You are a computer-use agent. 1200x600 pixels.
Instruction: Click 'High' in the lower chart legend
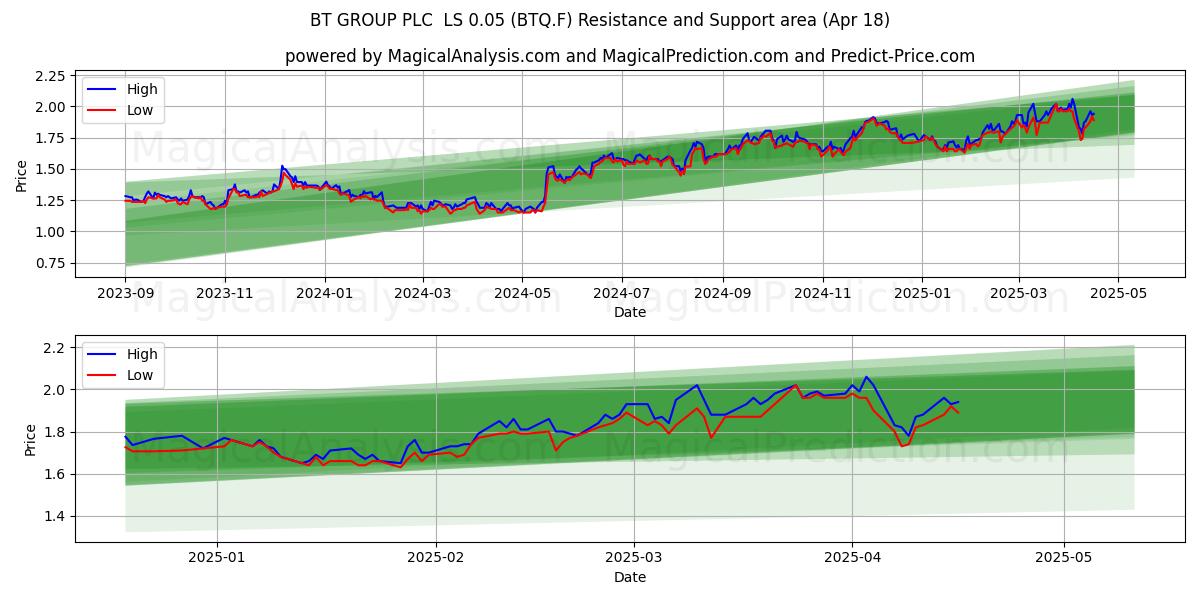[142, 354]
